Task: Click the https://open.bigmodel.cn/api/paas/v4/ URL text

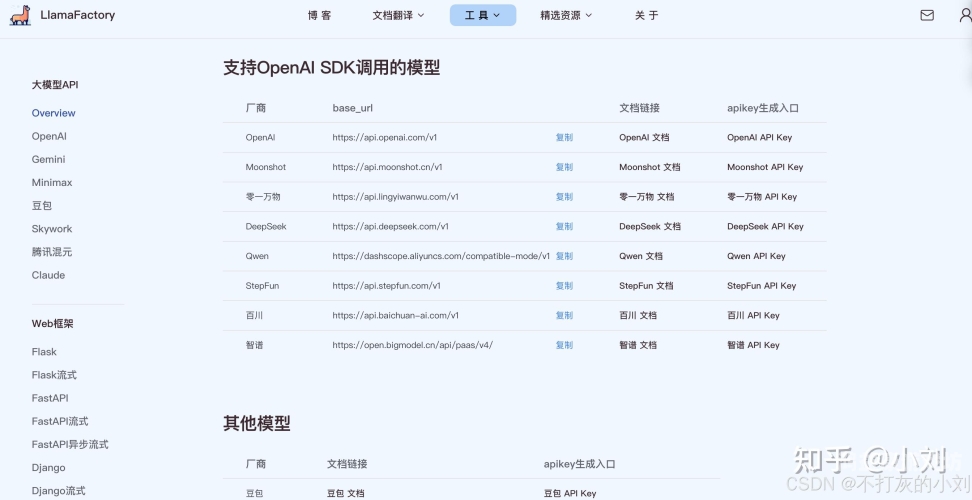Action: click(413, 345)
